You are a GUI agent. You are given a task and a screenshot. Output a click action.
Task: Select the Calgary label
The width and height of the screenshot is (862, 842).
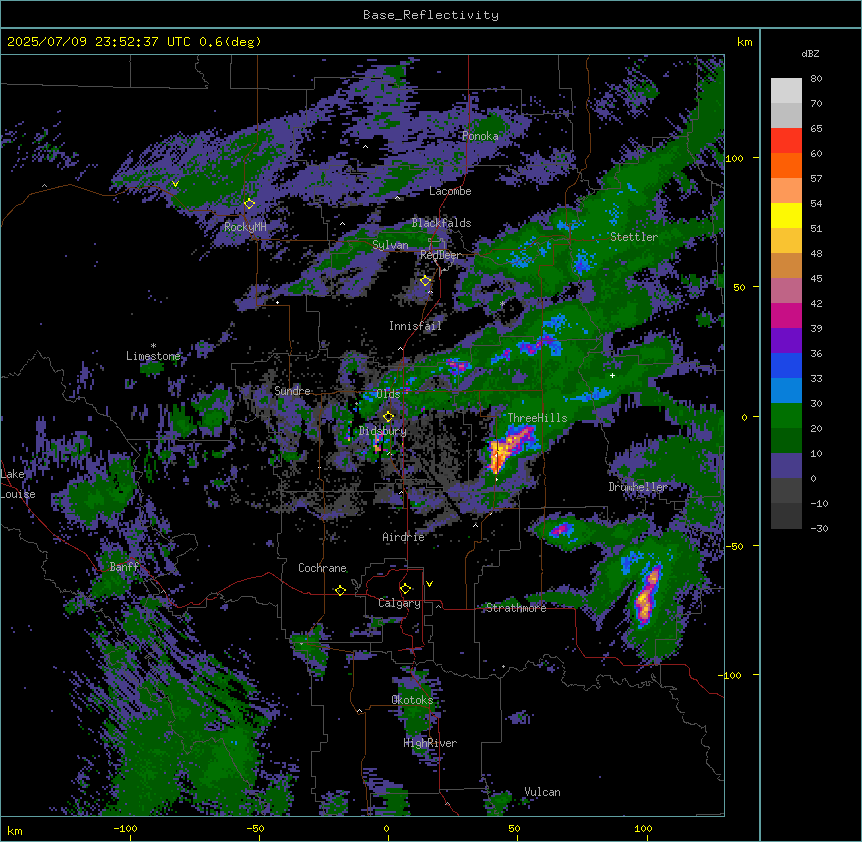tap(399, 603)
